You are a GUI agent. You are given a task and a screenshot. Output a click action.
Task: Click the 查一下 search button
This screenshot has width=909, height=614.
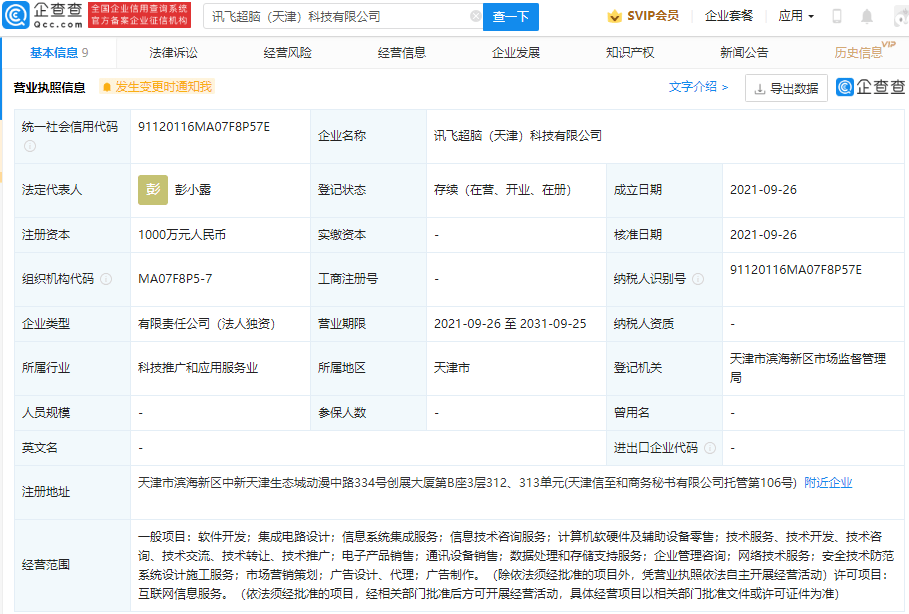click(511, 17)
